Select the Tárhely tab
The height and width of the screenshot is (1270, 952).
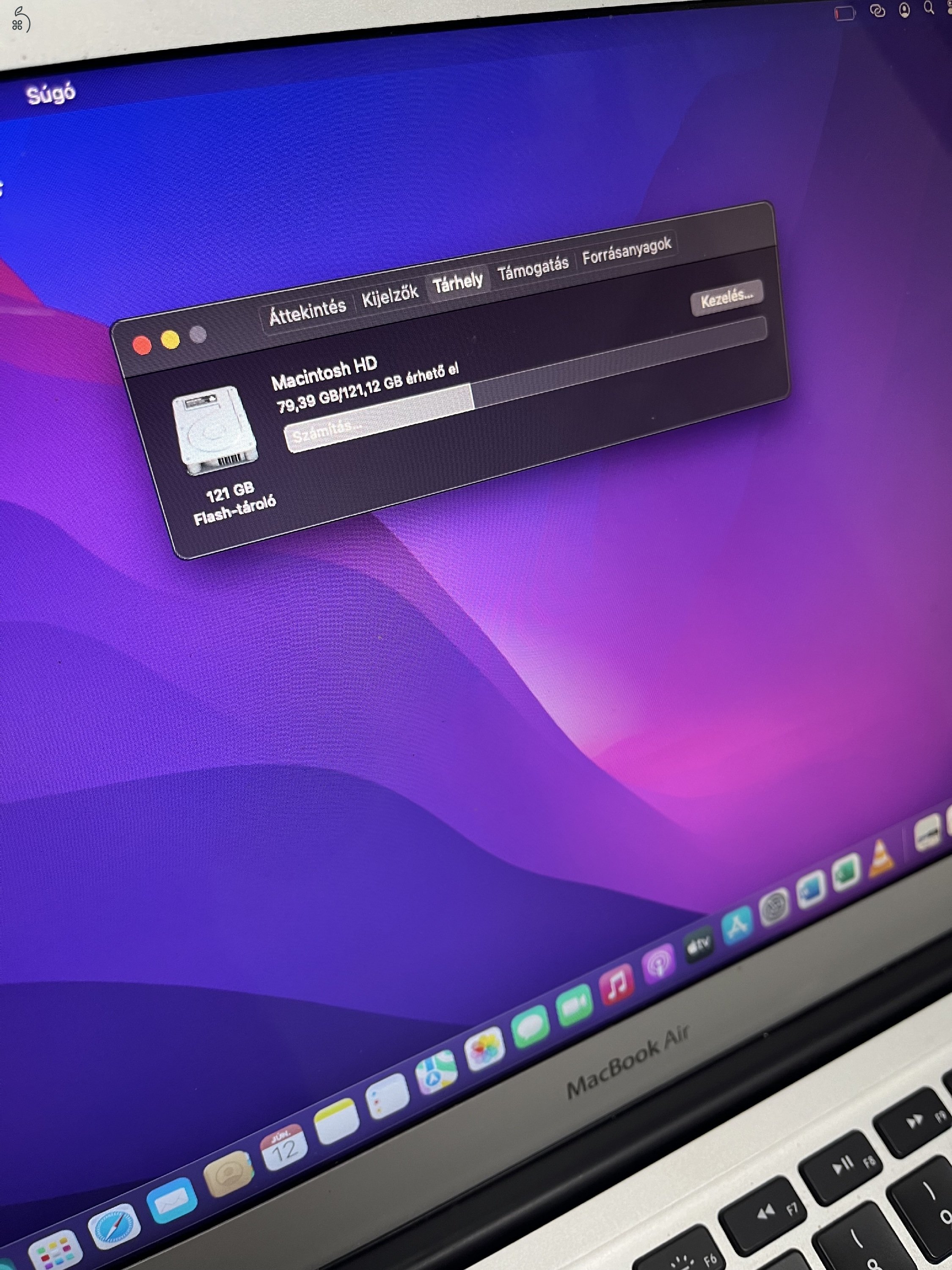(x=458, y=282)
